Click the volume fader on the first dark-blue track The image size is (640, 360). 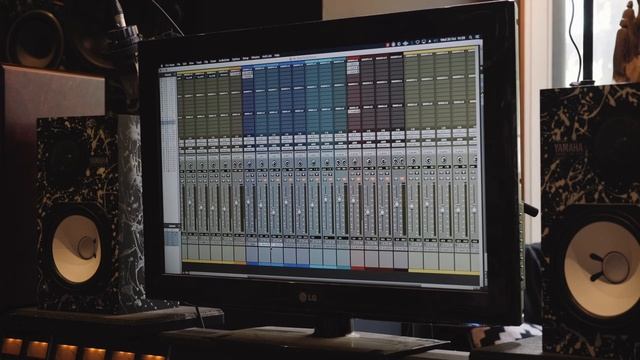click(x=248, y=202)
